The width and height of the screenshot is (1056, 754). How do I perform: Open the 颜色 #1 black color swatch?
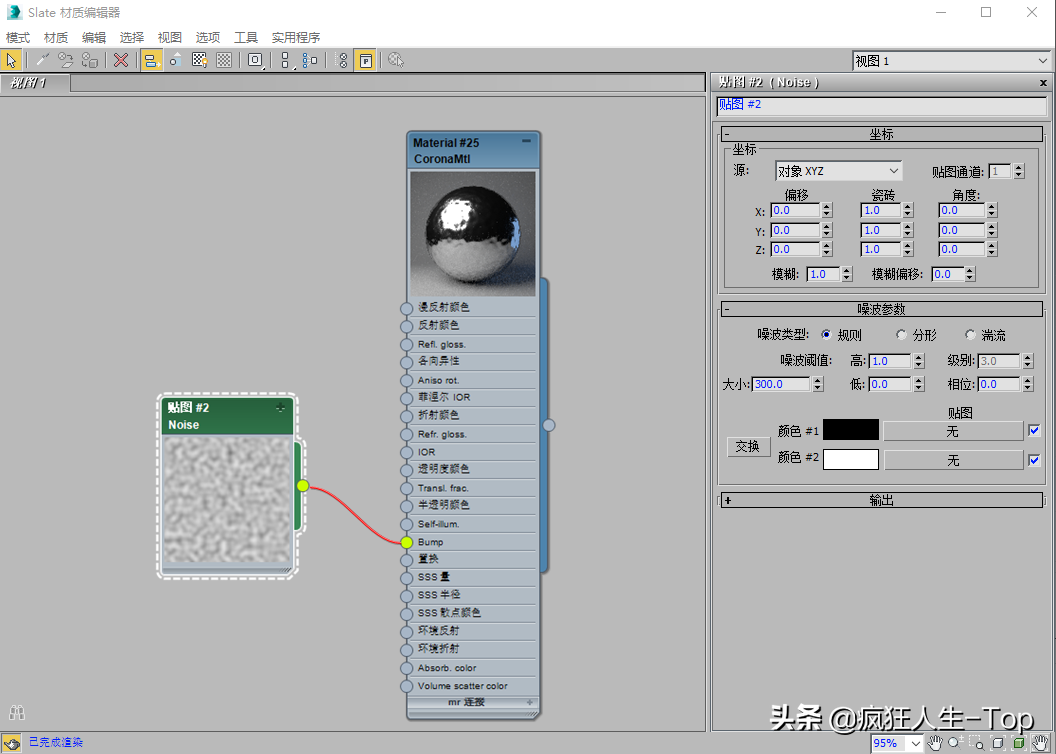coord(851,430)
